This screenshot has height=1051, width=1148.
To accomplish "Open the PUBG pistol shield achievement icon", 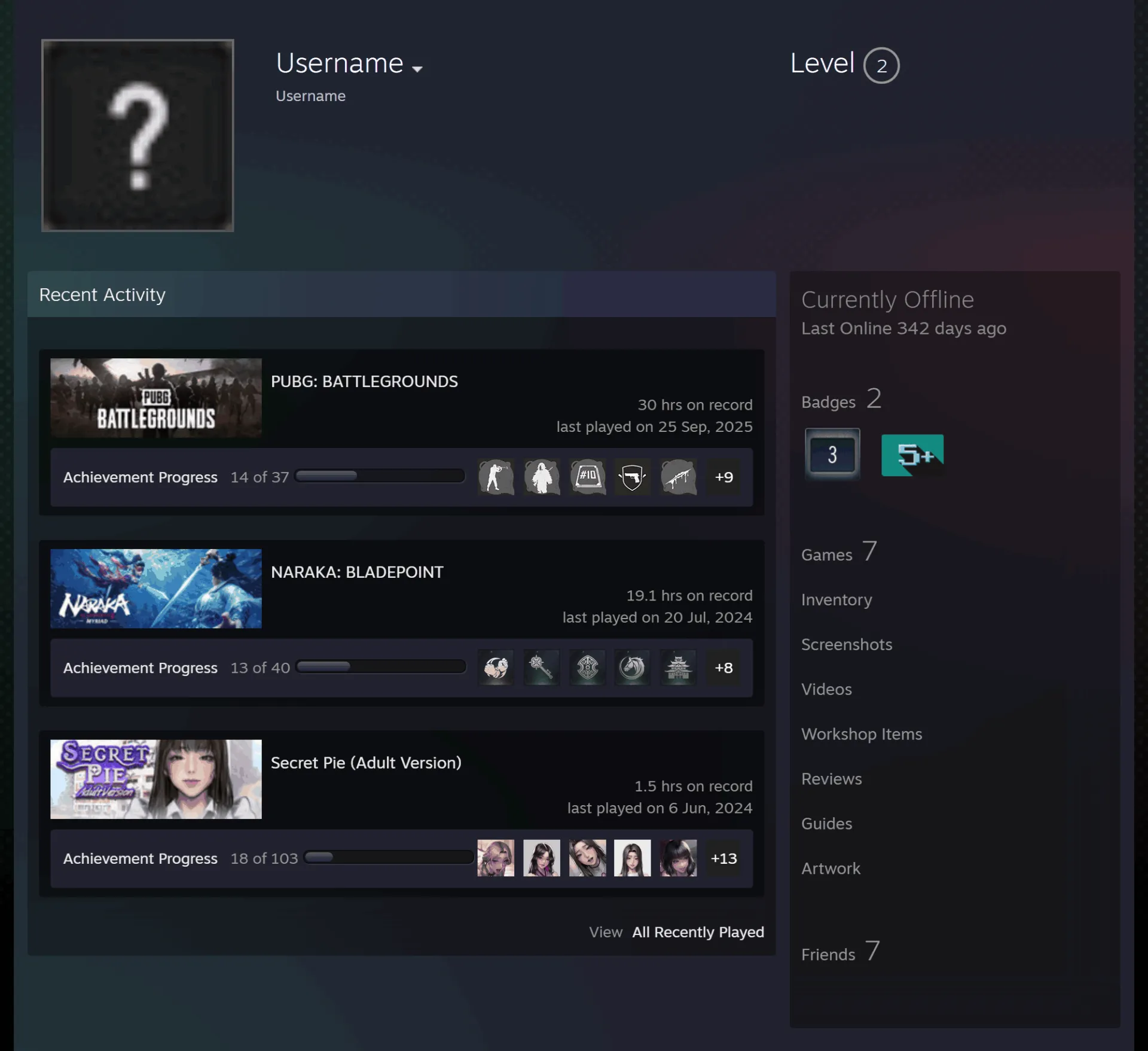I will [x=632, y=477].
